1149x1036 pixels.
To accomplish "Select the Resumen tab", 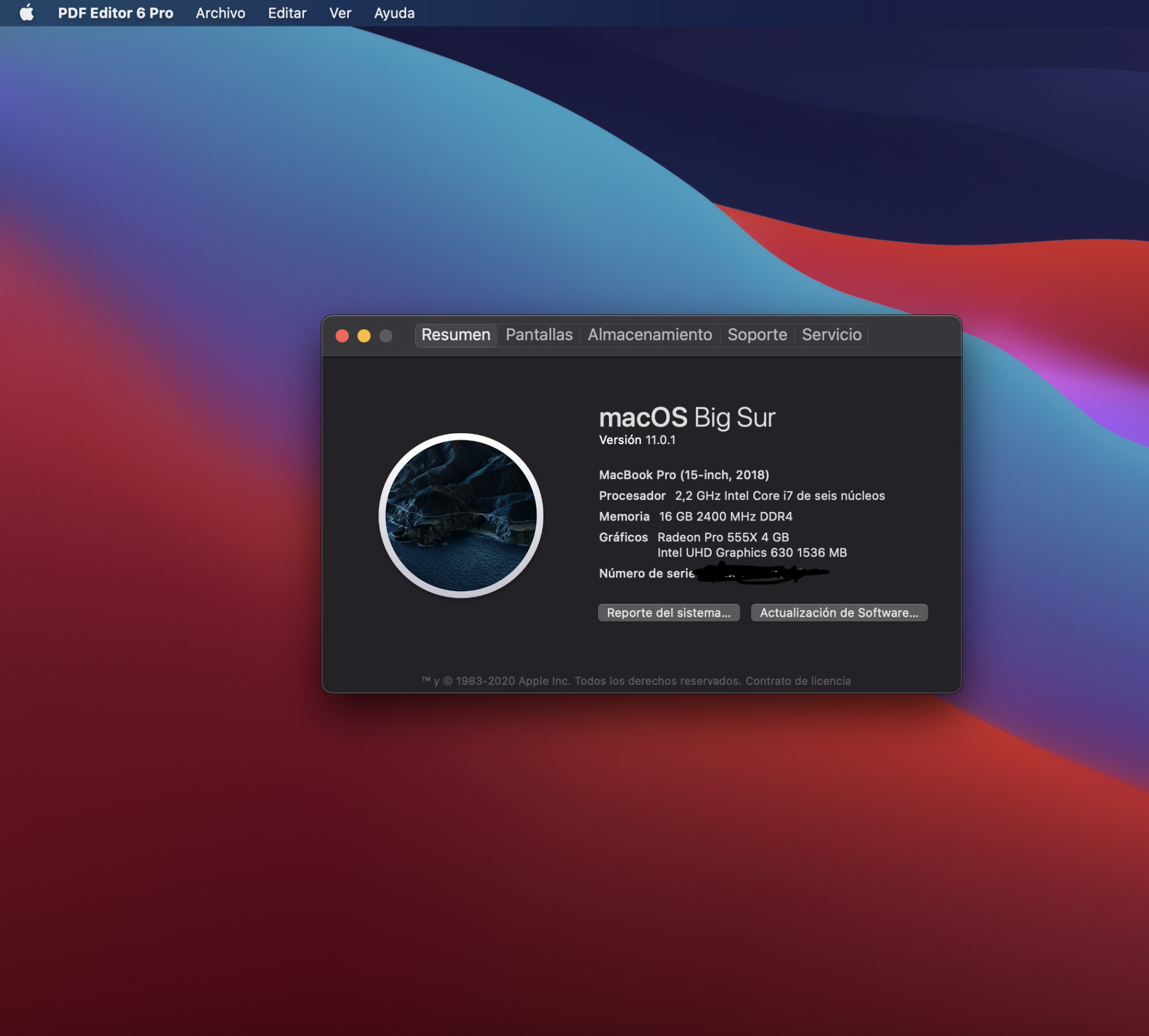I will pyautogui.click(x=456, y=334).
